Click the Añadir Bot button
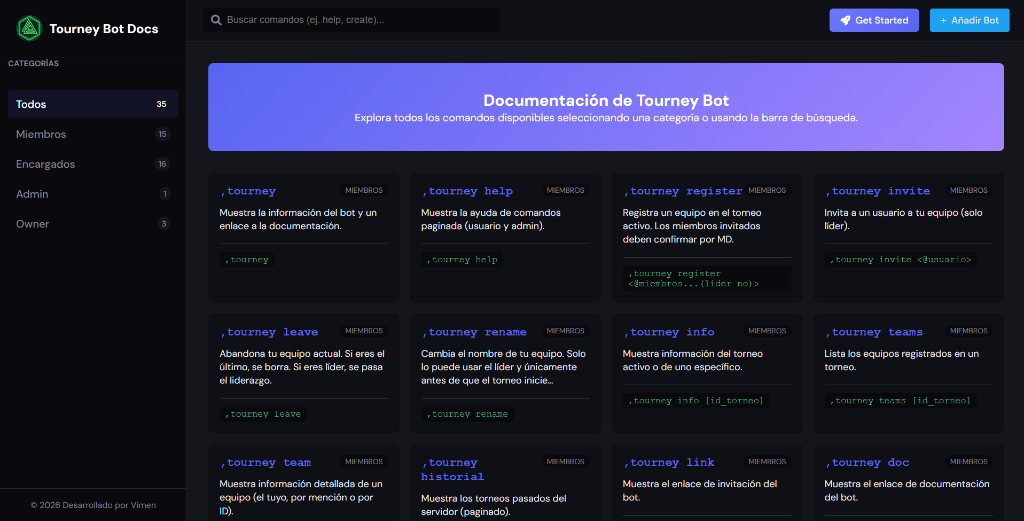The image size is (1024, 521). (969, 20)
